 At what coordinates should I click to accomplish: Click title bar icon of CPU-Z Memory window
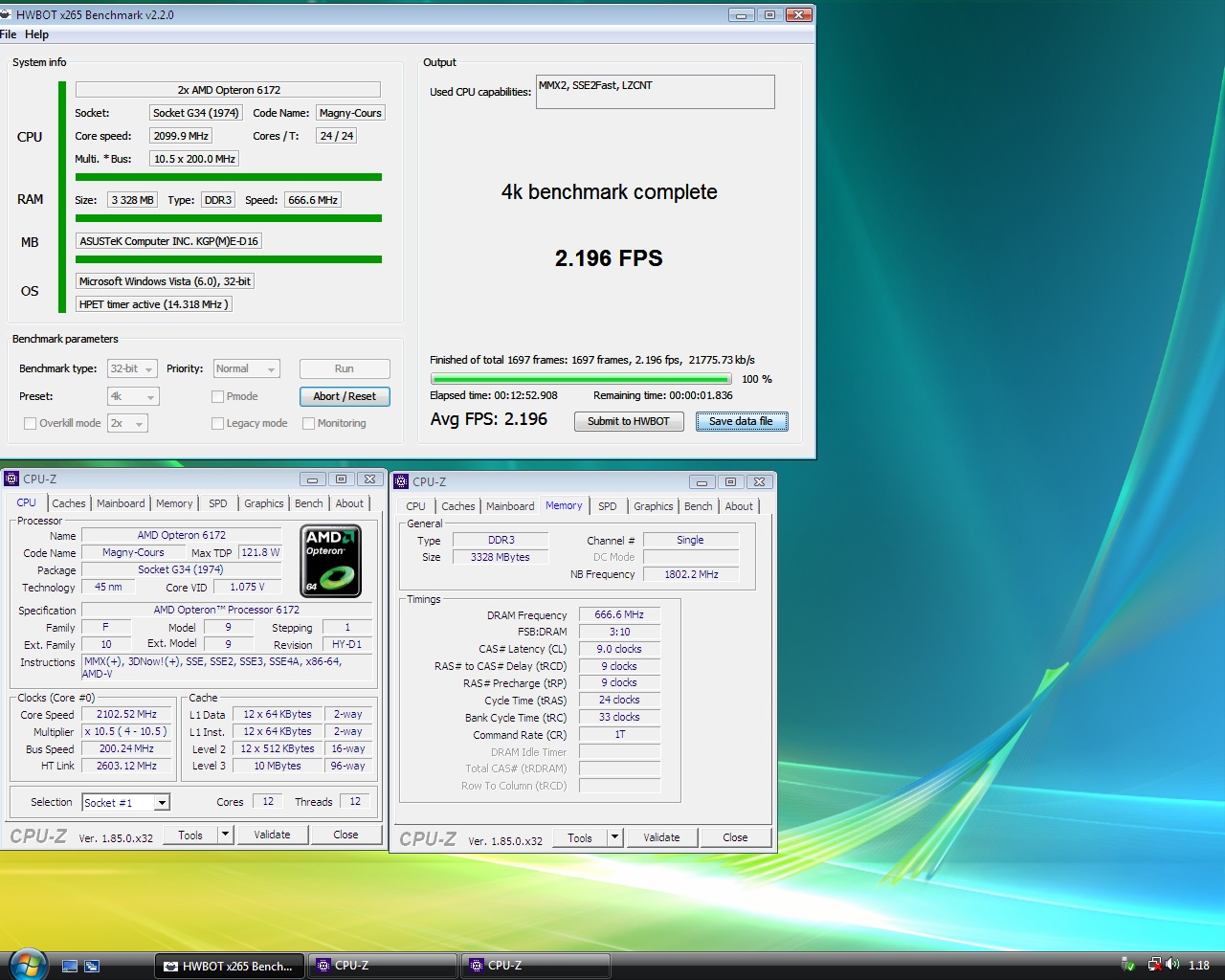(x=401, y=481)
